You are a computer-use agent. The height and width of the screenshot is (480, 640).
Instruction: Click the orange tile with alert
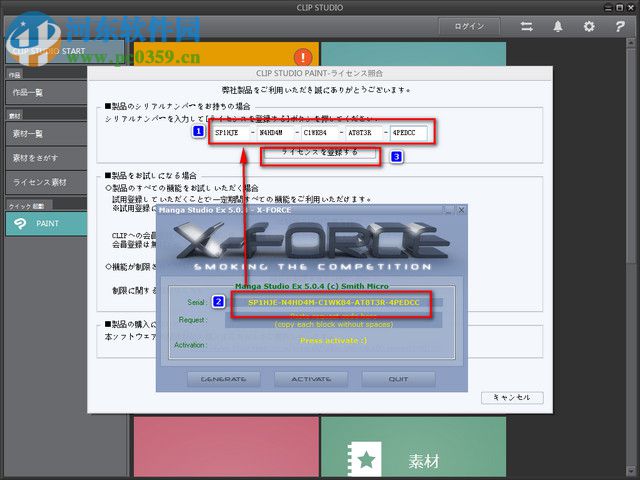(x=226, y=53)
